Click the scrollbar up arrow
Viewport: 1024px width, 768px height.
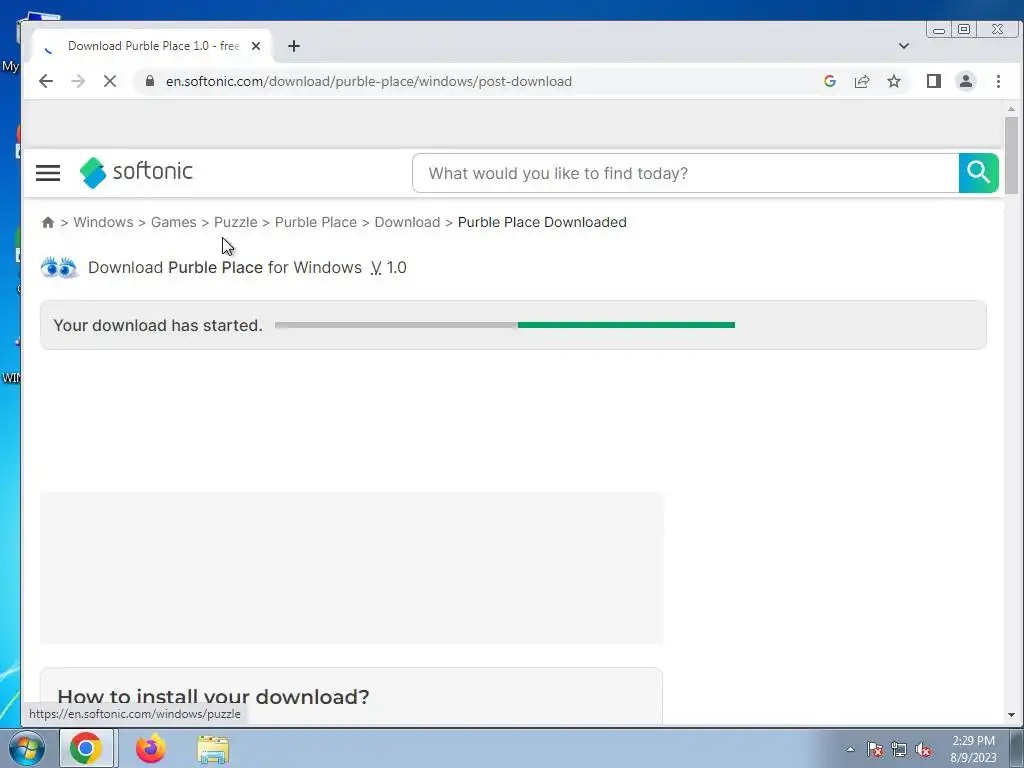1012,109
